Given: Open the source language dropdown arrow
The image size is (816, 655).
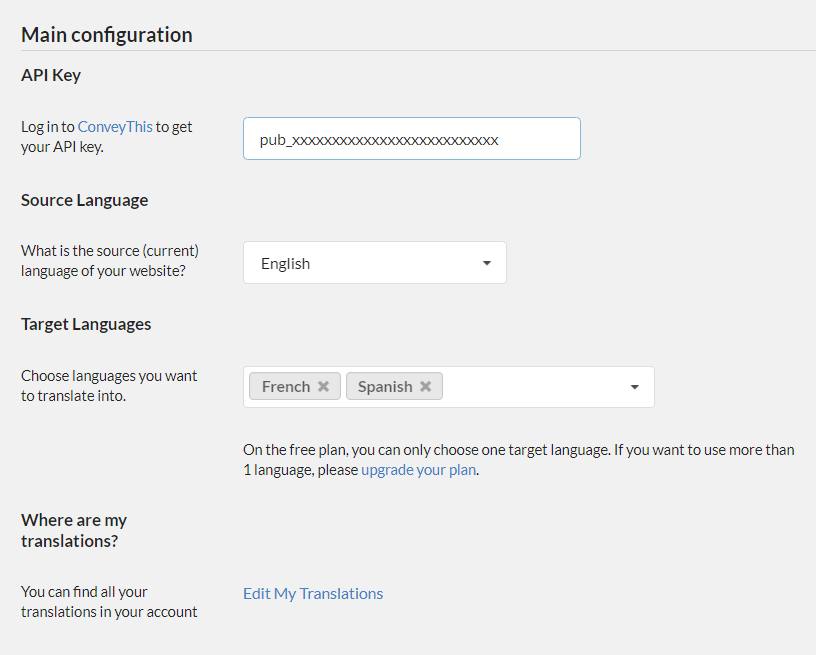Looking at the screenshot, I should (486, 263).
